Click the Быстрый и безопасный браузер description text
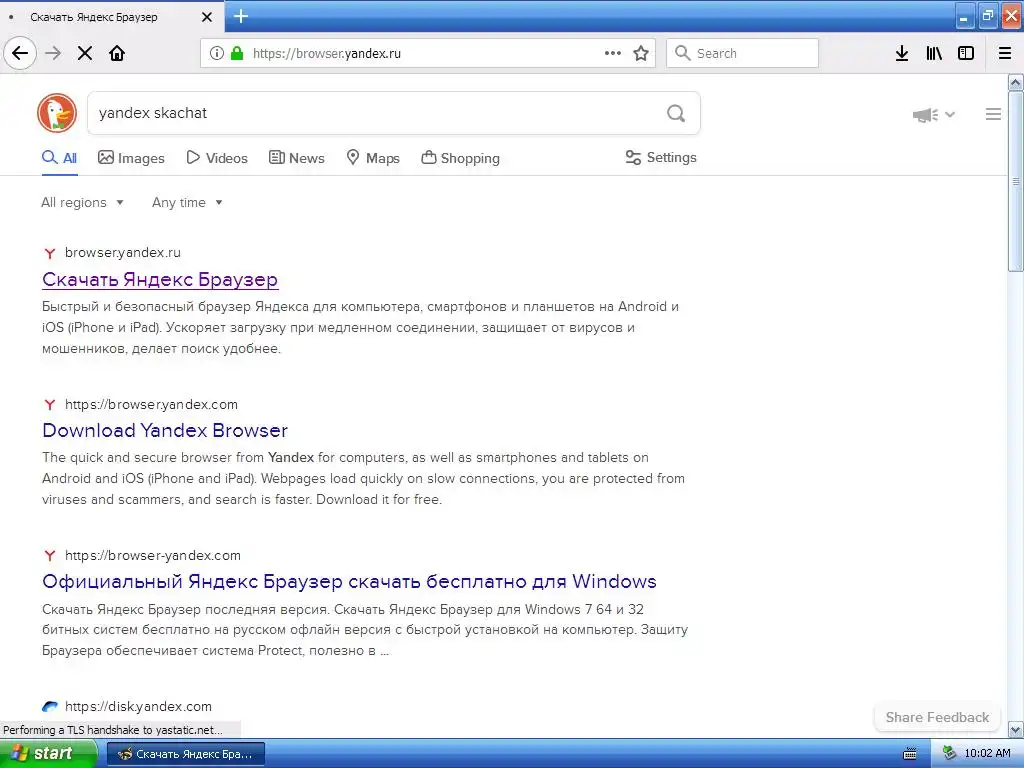The width and height of the screenshot is (1024, 768). coord(360,327)
